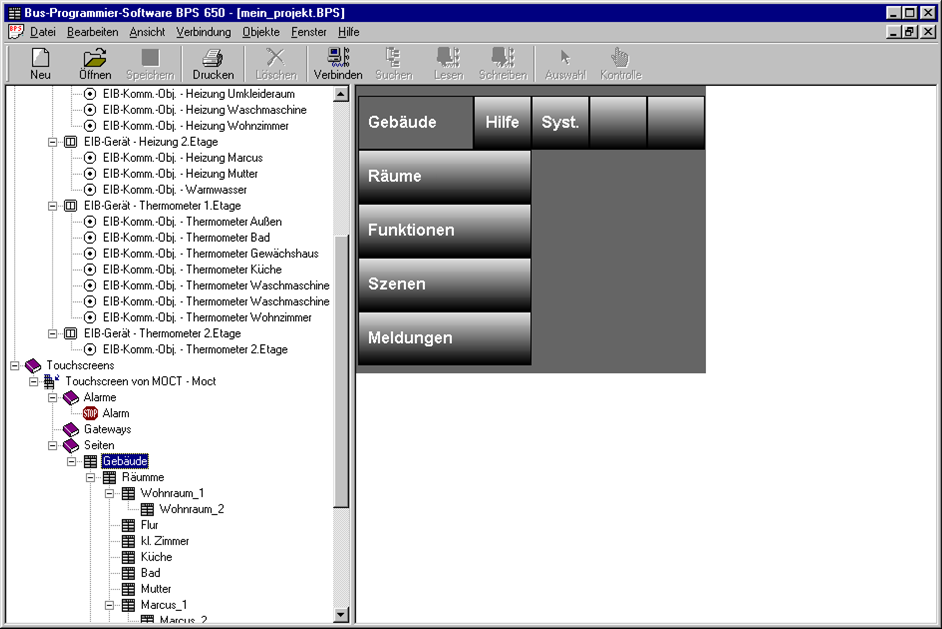Screen dimensions: 942x629
Task: Click the Küche page grid icon
Action: [128, 557]
